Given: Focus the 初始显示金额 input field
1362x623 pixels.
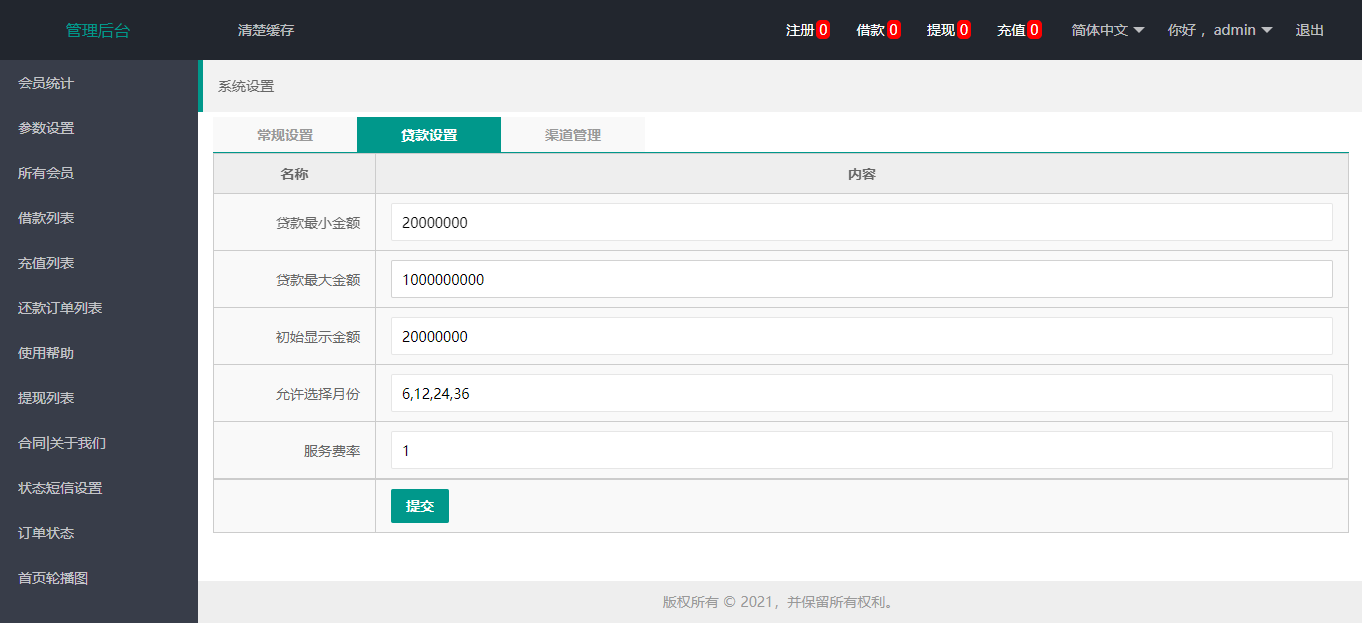Looking at the screenshot, I should click(862, 336).
